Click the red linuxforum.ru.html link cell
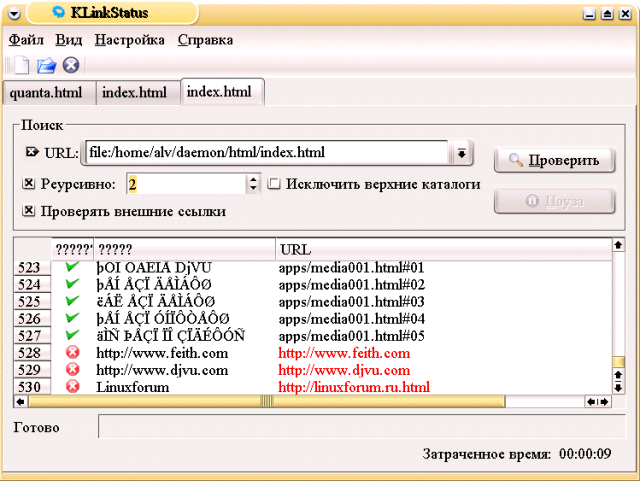This screenshot has width=640, height=481. tap(353, 387)
